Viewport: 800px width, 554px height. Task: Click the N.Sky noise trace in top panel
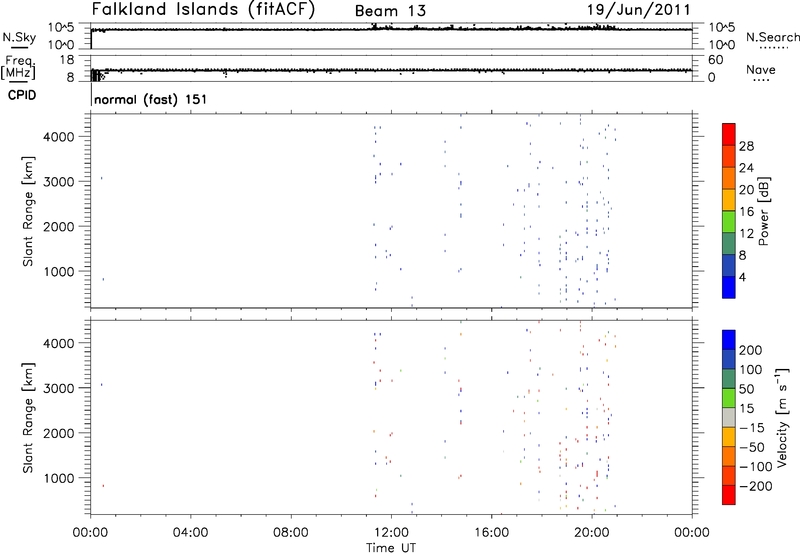click(x=391, y=29)
